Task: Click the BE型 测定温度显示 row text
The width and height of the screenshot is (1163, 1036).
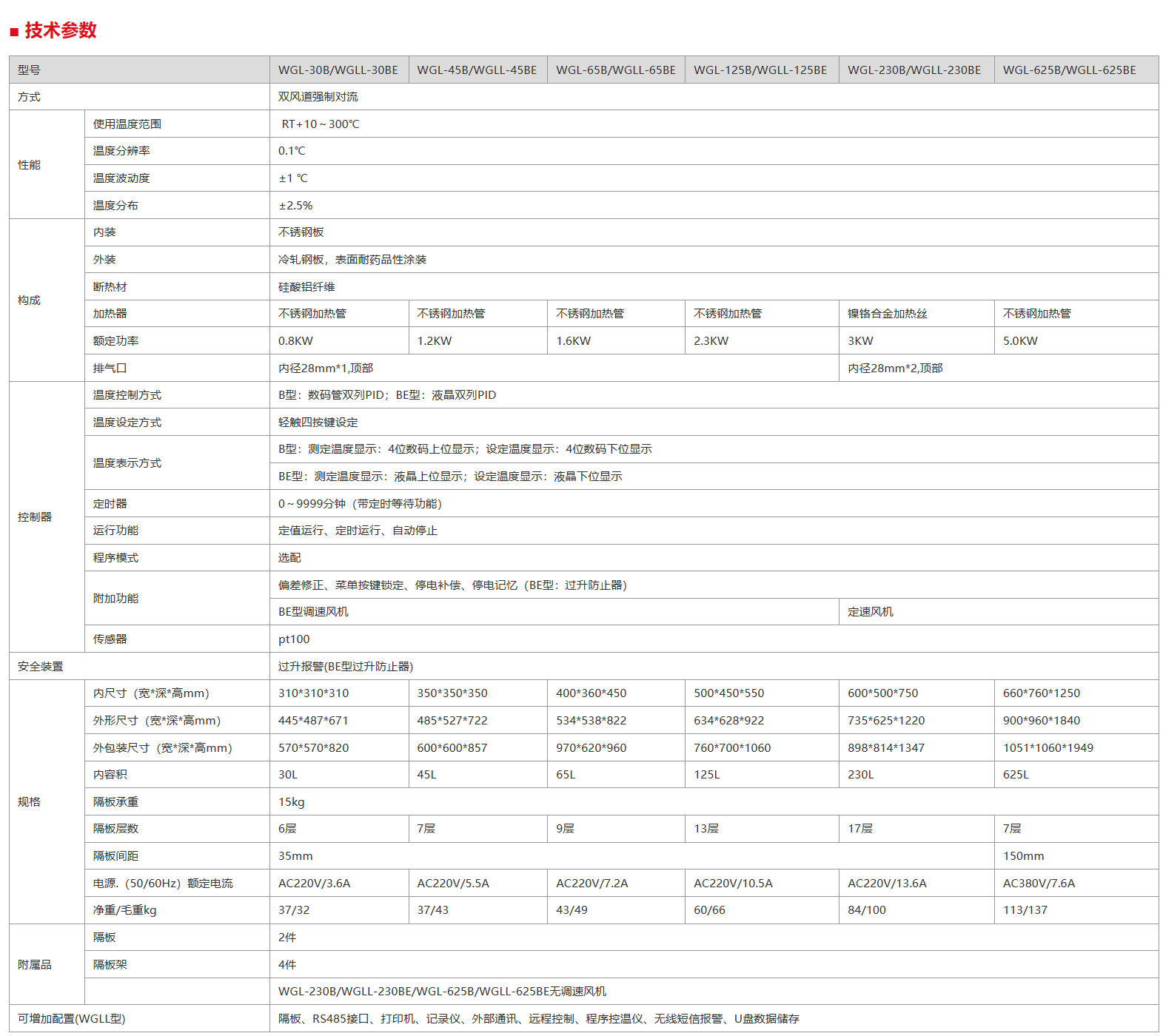Action: (x=450, y=477)
